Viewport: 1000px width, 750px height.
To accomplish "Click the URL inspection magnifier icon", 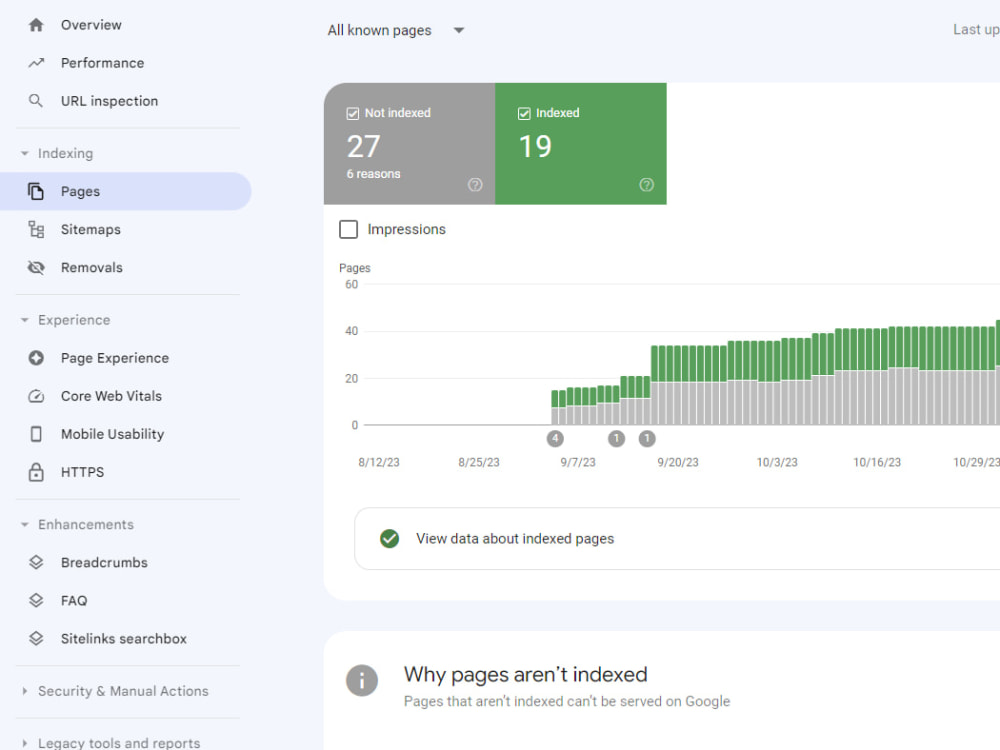I will [36, 101].
